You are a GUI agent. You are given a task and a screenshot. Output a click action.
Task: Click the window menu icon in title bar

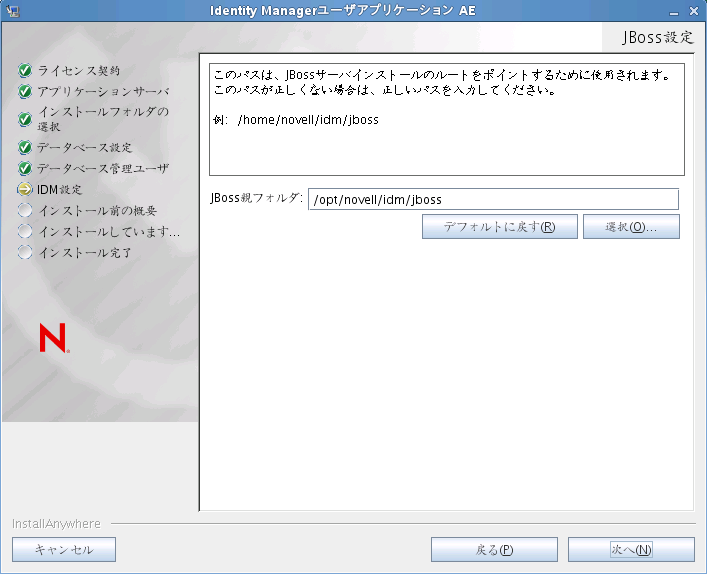(13, 11)
